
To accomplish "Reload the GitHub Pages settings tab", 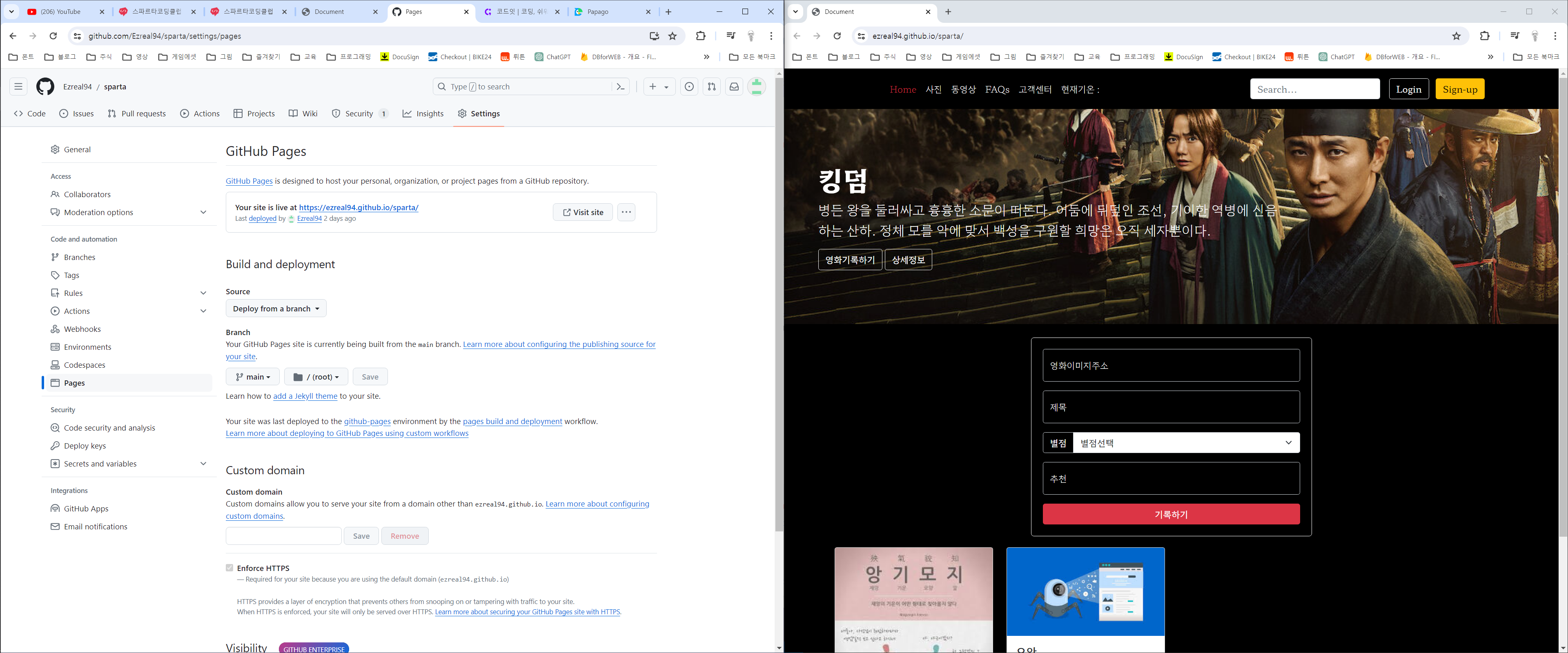I will point(53,36).
